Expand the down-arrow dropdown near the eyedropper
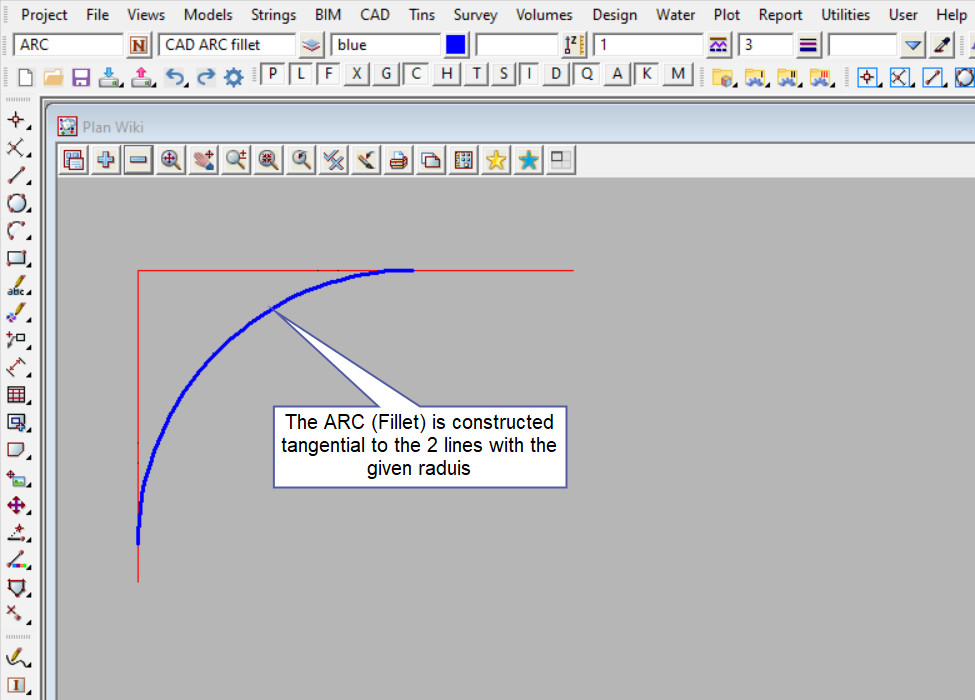 click(x=912, y=45)
